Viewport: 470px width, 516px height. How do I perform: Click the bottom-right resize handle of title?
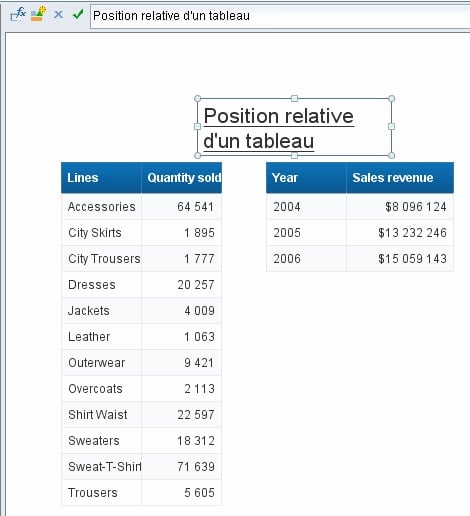click(x=392, y=155)
